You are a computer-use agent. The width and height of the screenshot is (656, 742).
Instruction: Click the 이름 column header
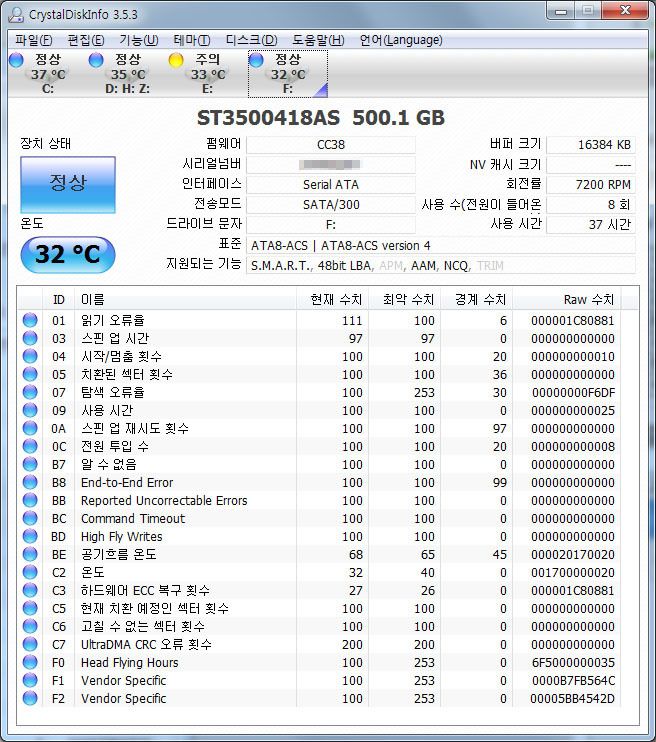[x=186, y=300]
